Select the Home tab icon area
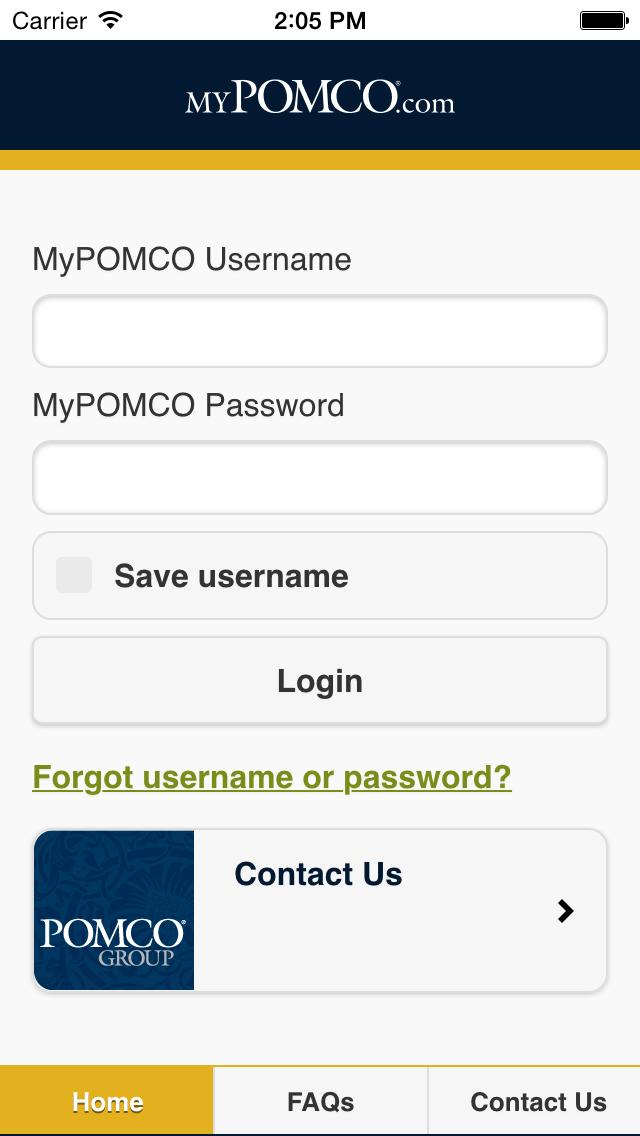The width and height of the screenshot is (640, 1136). tap(106, 1101)
